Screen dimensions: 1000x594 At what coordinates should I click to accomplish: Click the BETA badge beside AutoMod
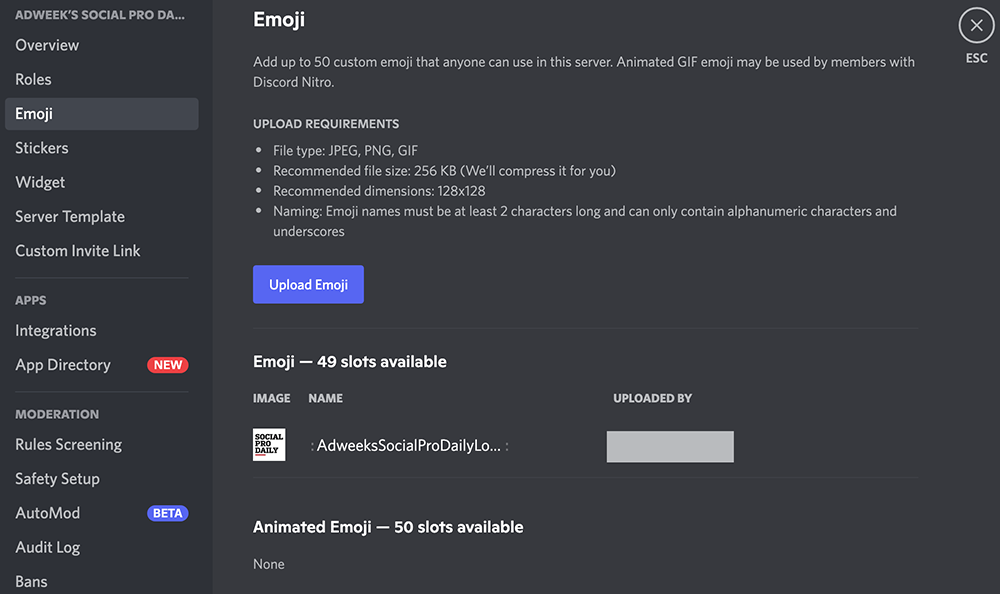coord(167,513)
